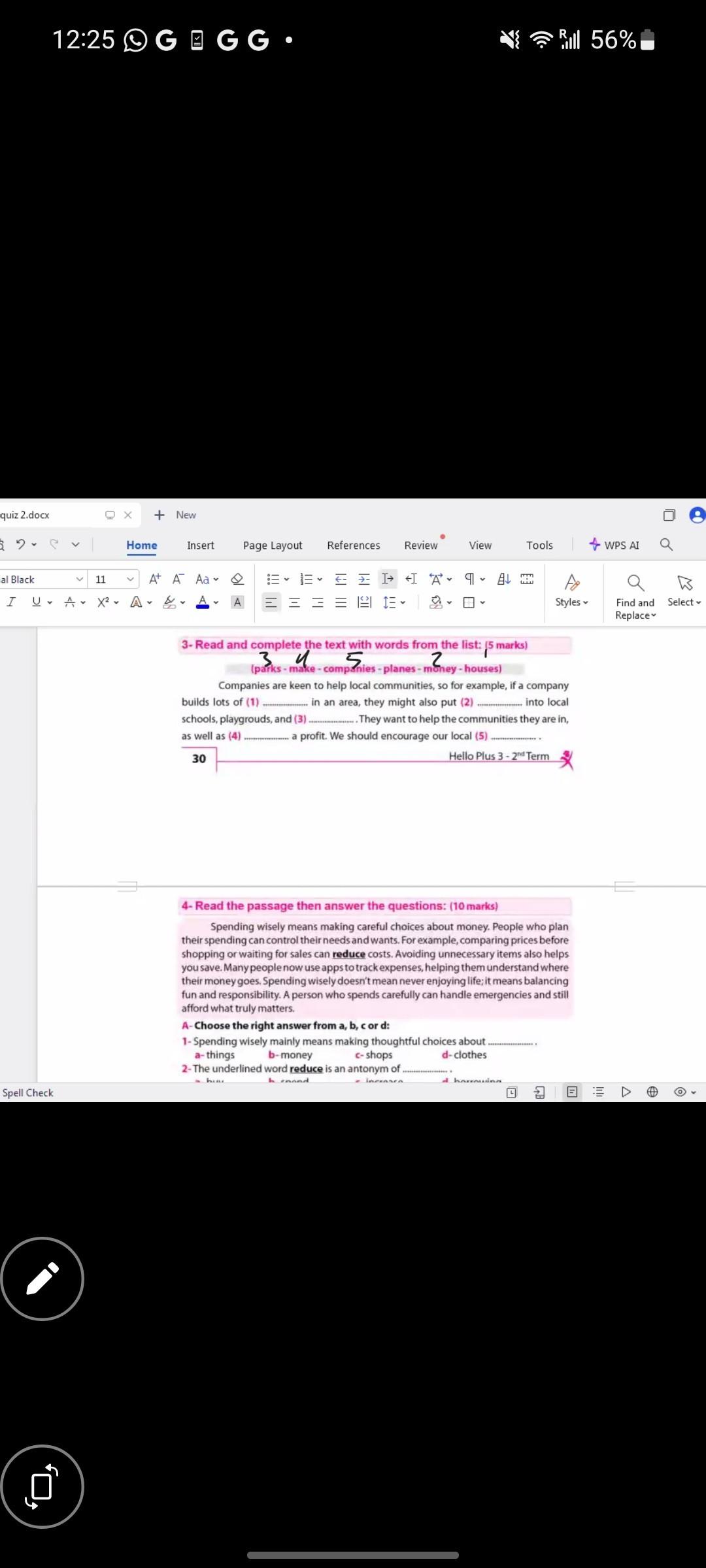Tap the floating pencil edit button
The image size is (706, 1568).
point(42,1279)
